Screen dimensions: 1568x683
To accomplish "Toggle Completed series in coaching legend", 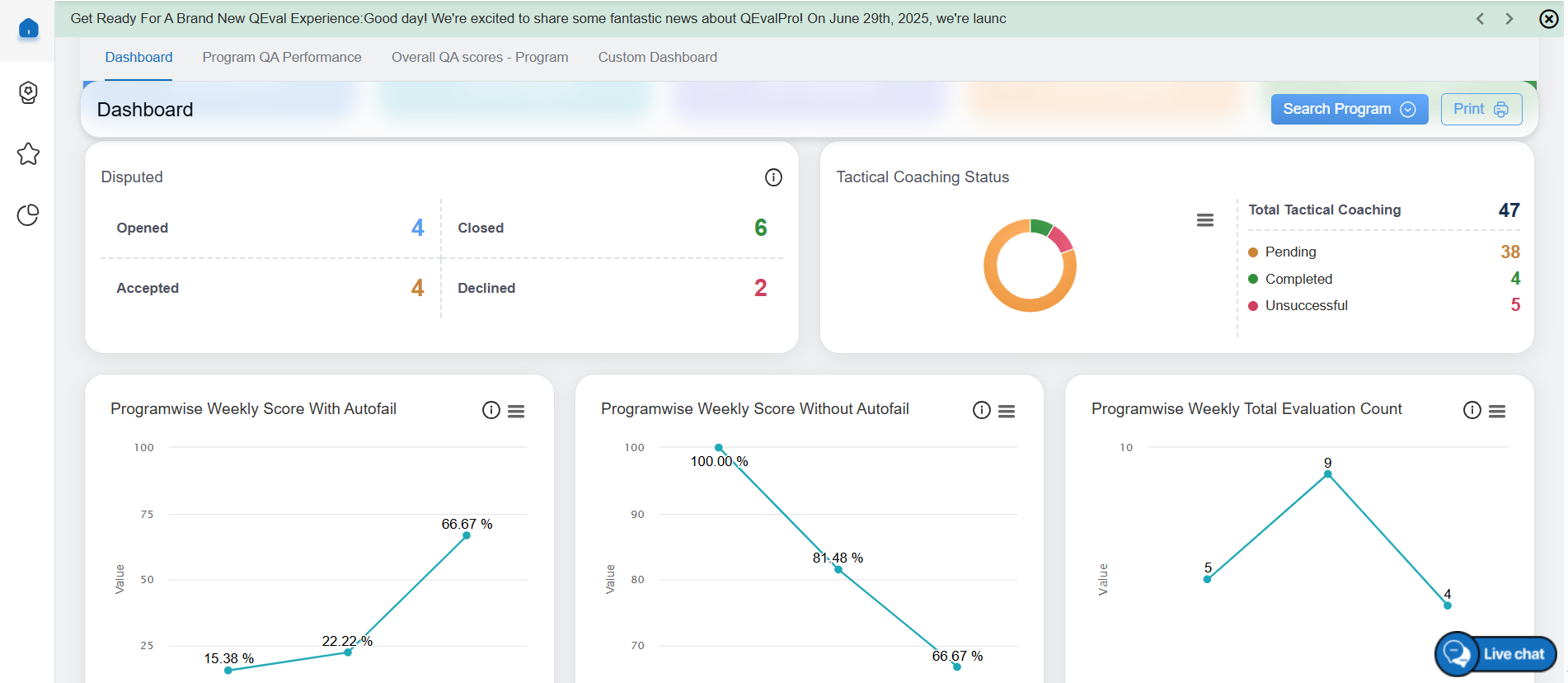I will click(1298, 280).
